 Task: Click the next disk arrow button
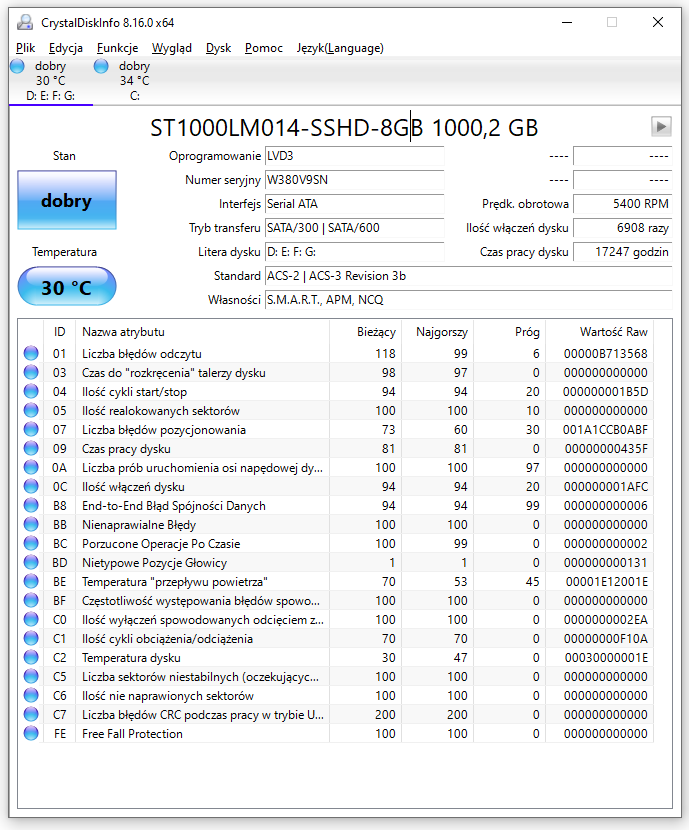click(x=661, y=127)
